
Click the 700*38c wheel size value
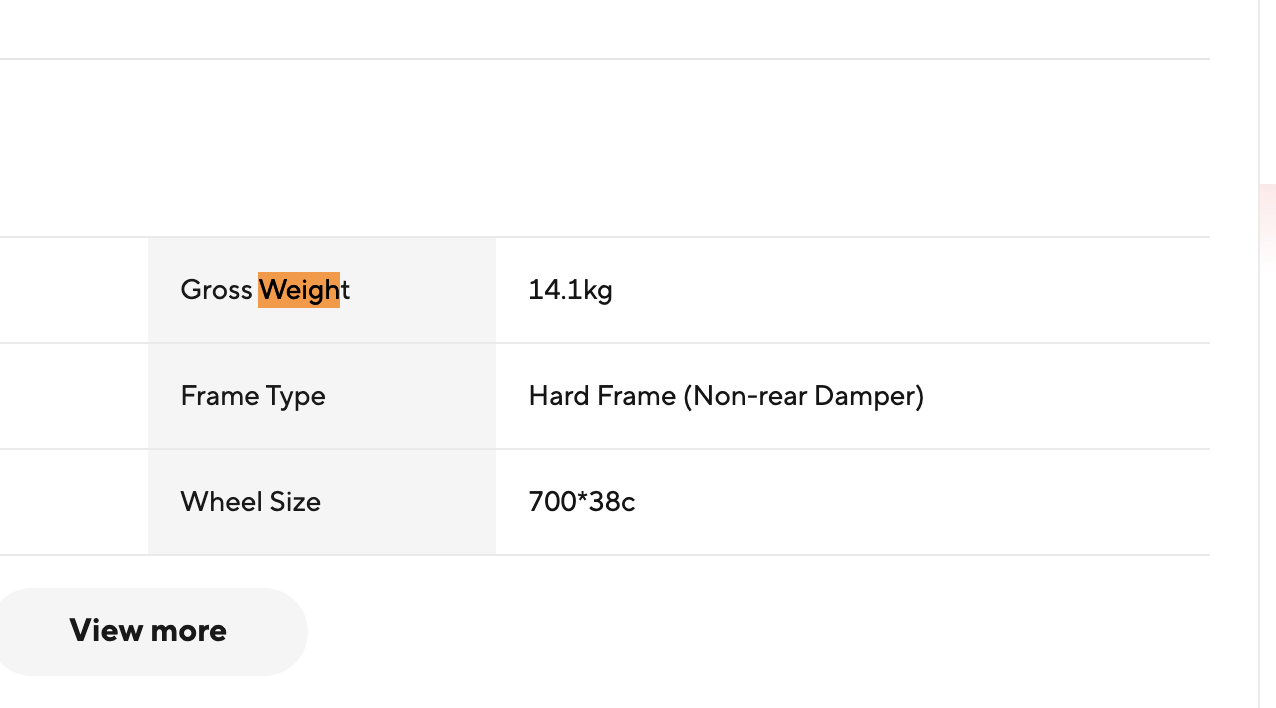coord(581,502)
